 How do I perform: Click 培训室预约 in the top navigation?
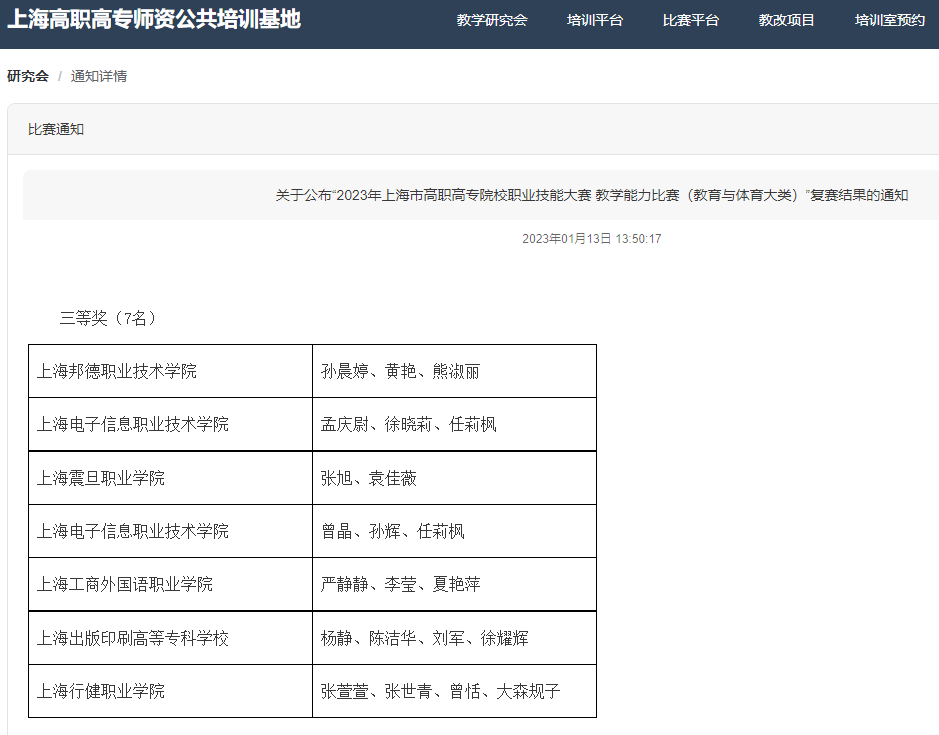click(x=889, y=20)
